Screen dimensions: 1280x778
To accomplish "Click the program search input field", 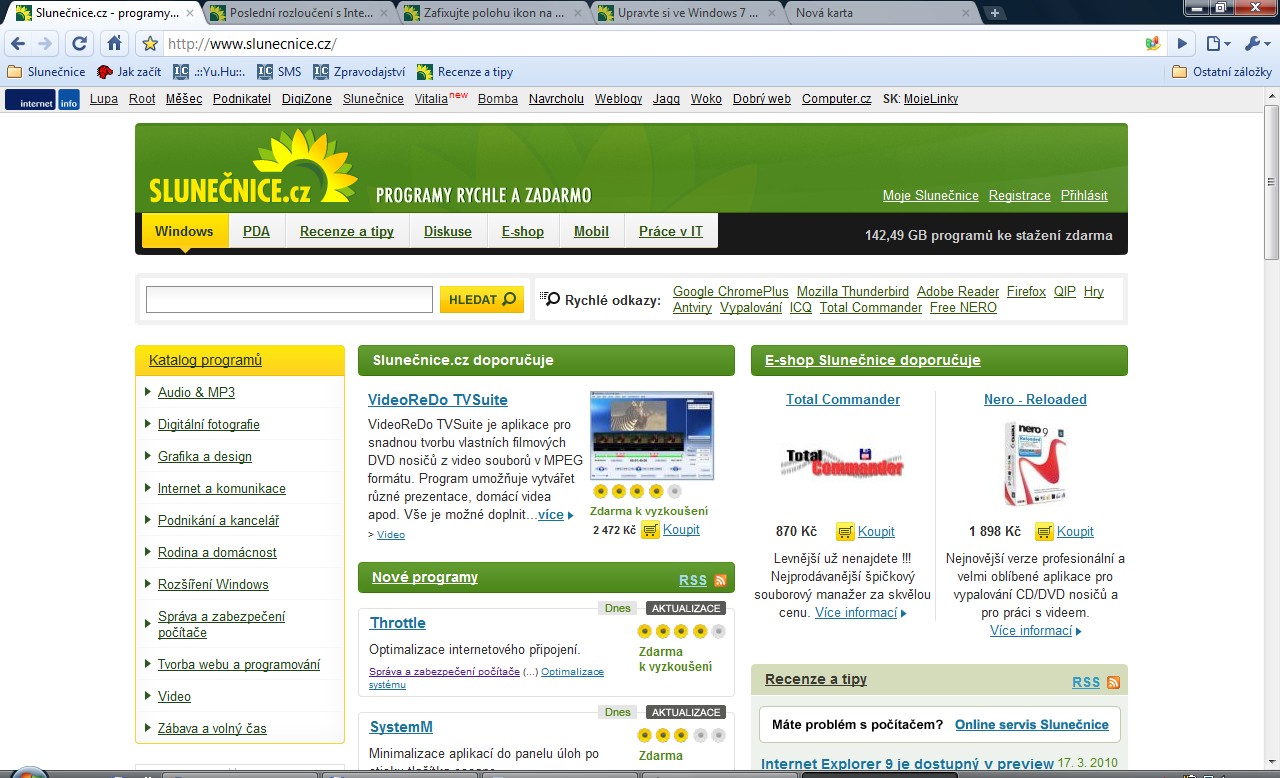I will click(x=289, y=299).
